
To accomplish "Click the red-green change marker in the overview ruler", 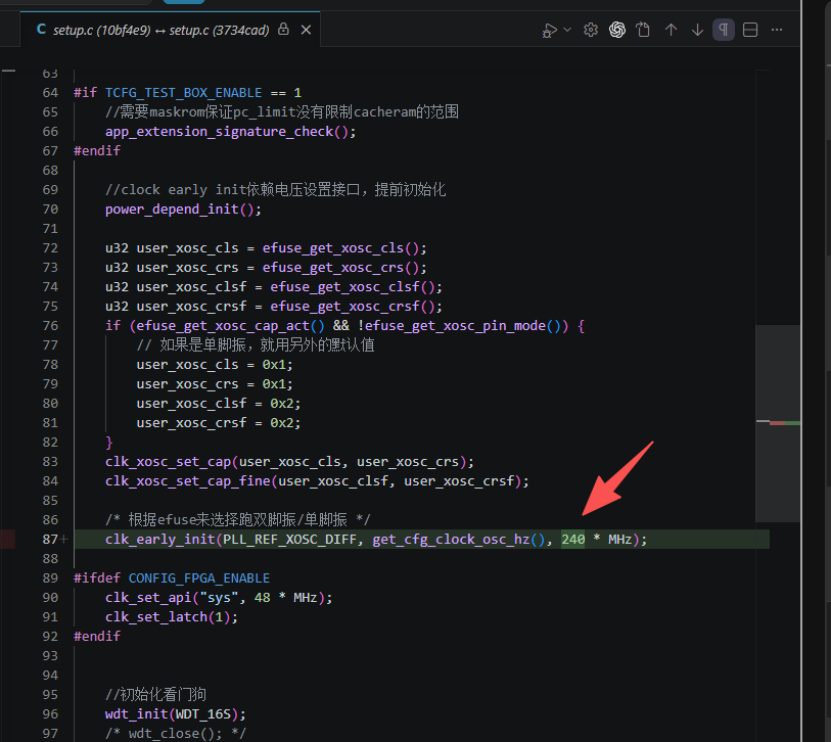I will [785, 423].
